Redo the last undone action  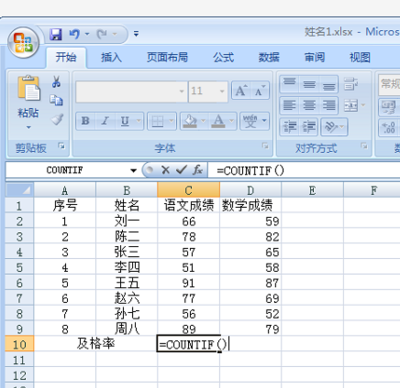(102, 34)
